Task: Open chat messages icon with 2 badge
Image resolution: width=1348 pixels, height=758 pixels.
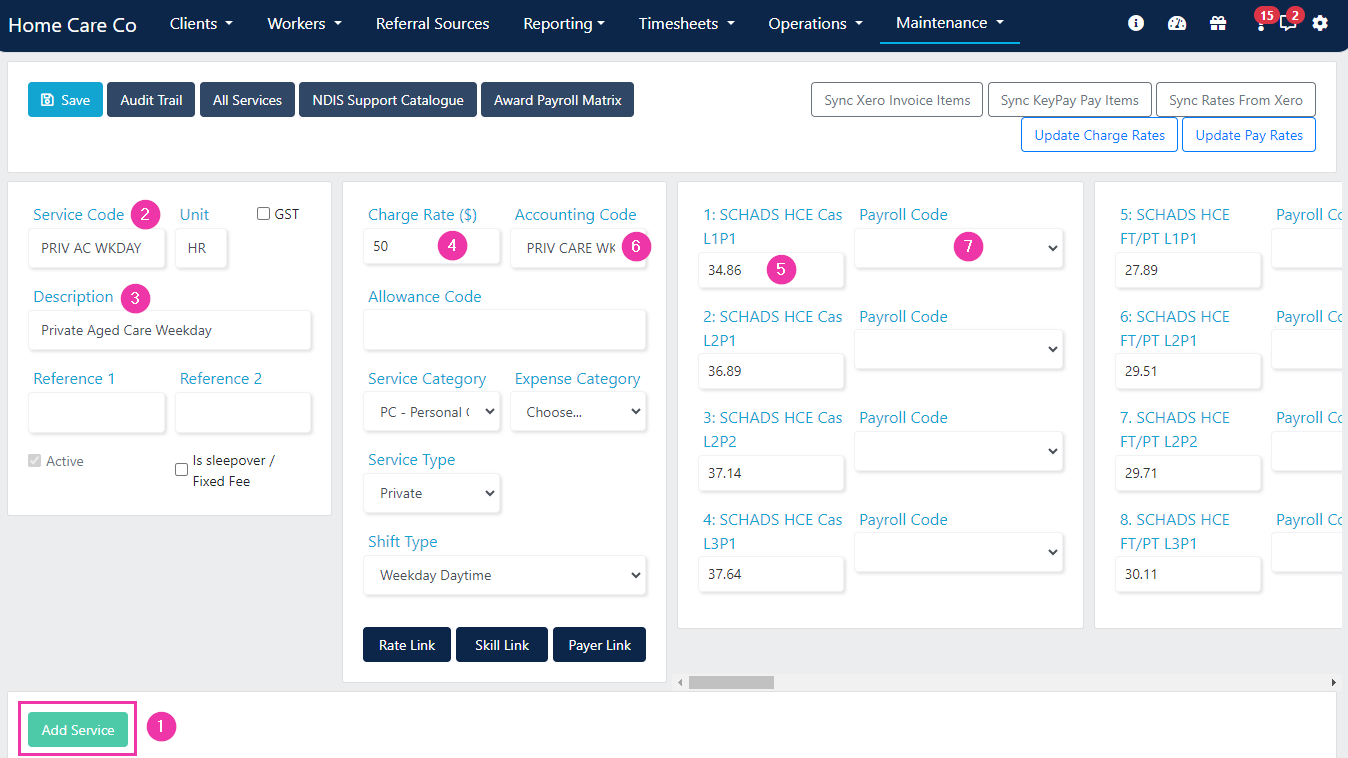Action: point(1288,23)
